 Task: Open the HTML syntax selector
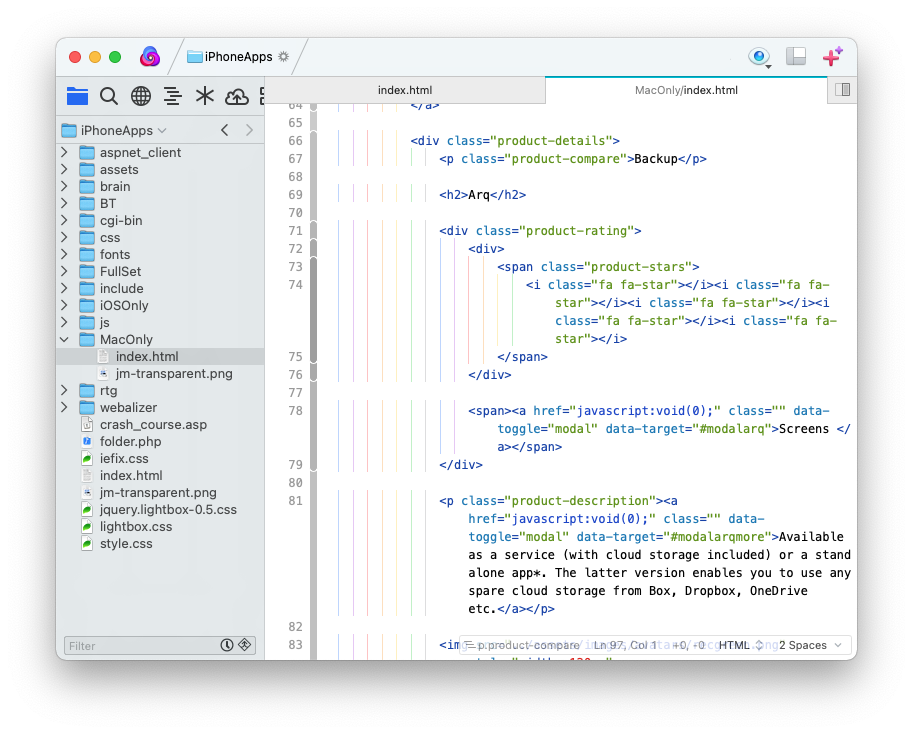[740, 645]
